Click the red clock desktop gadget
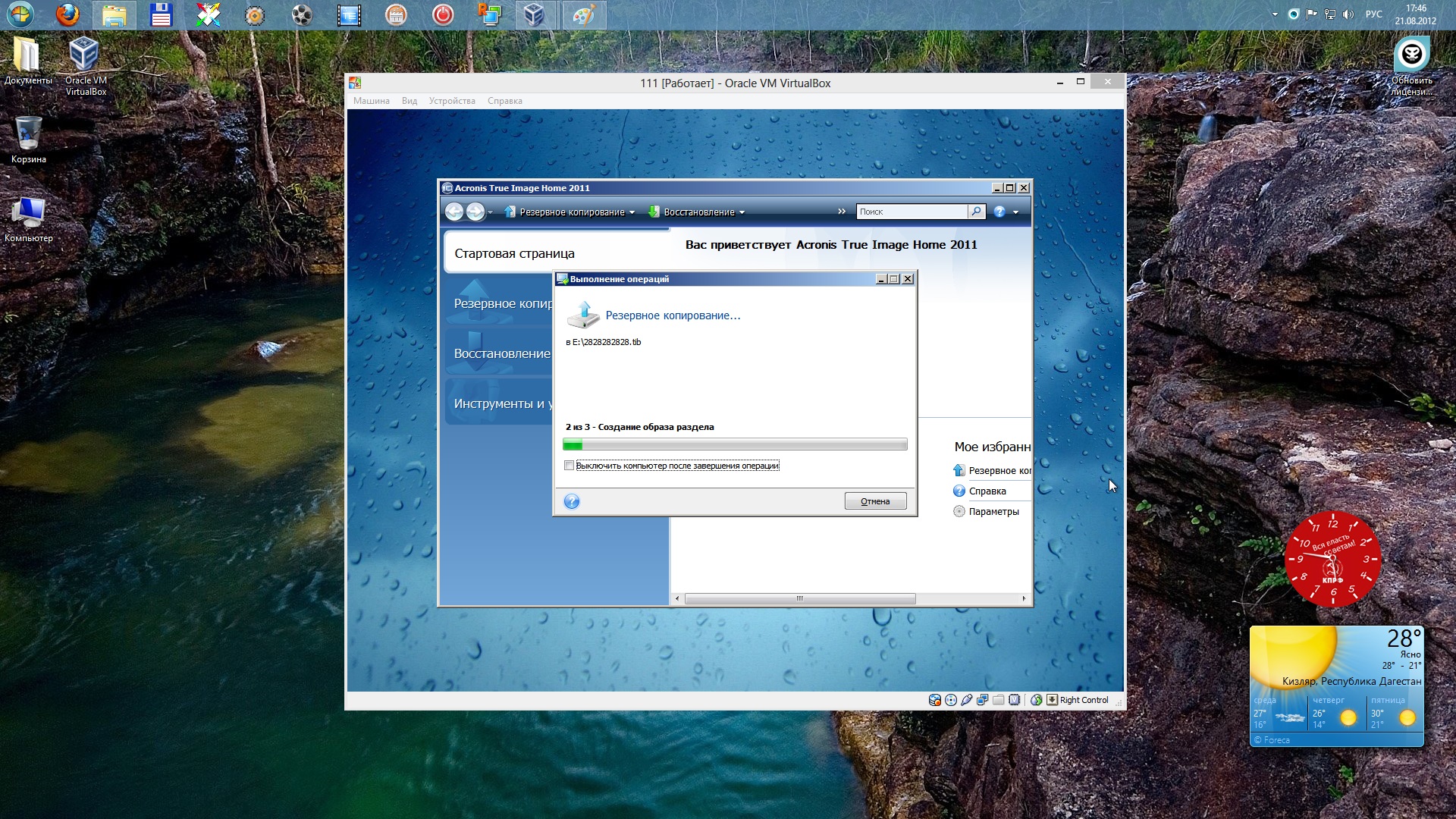Viewport: 1456px width, 819px height. point(1332,560)
